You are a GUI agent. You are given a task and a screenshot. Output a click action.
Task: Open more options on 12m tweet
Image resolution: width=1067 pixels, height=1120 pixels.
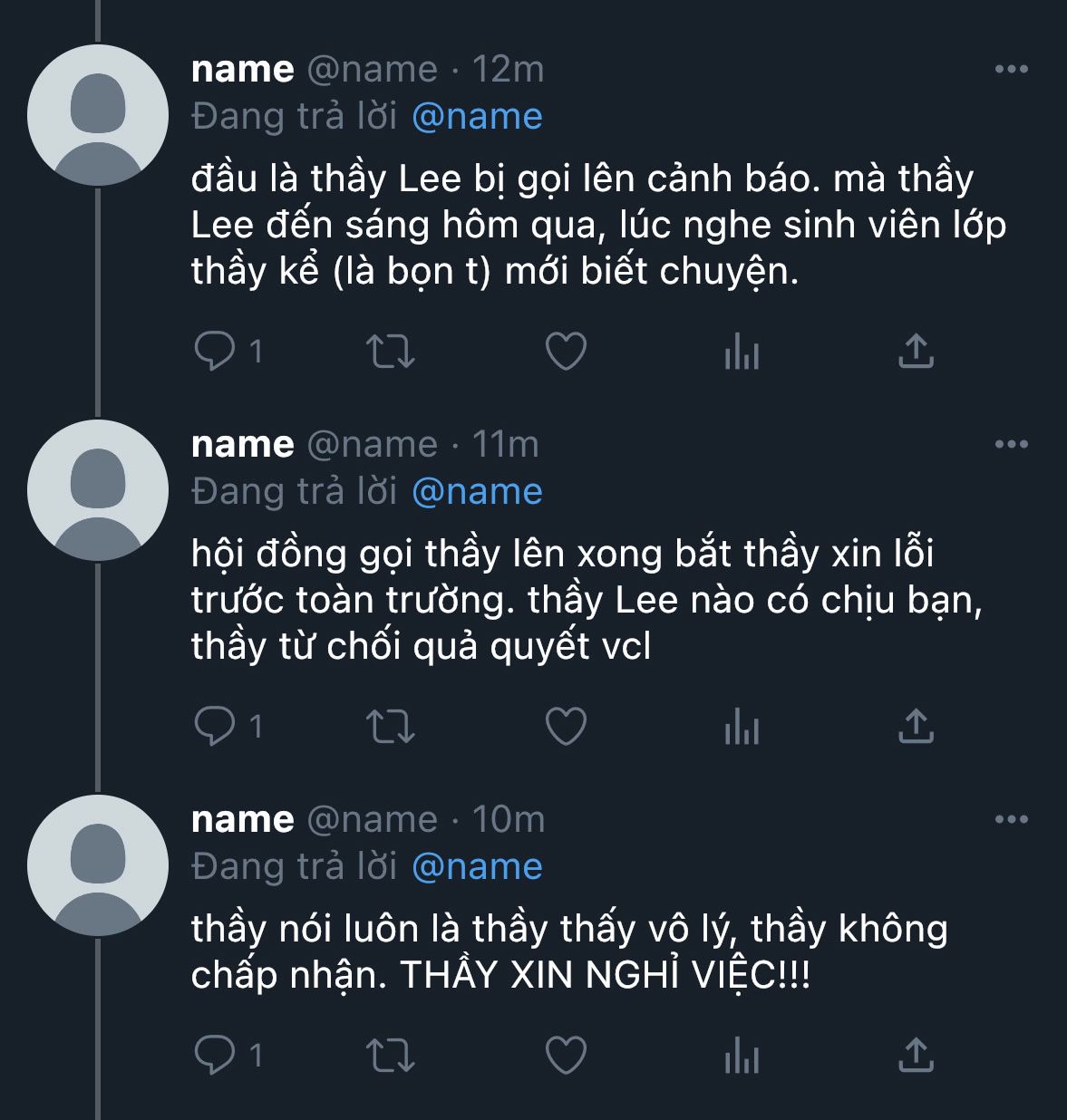pos(1011,69)
